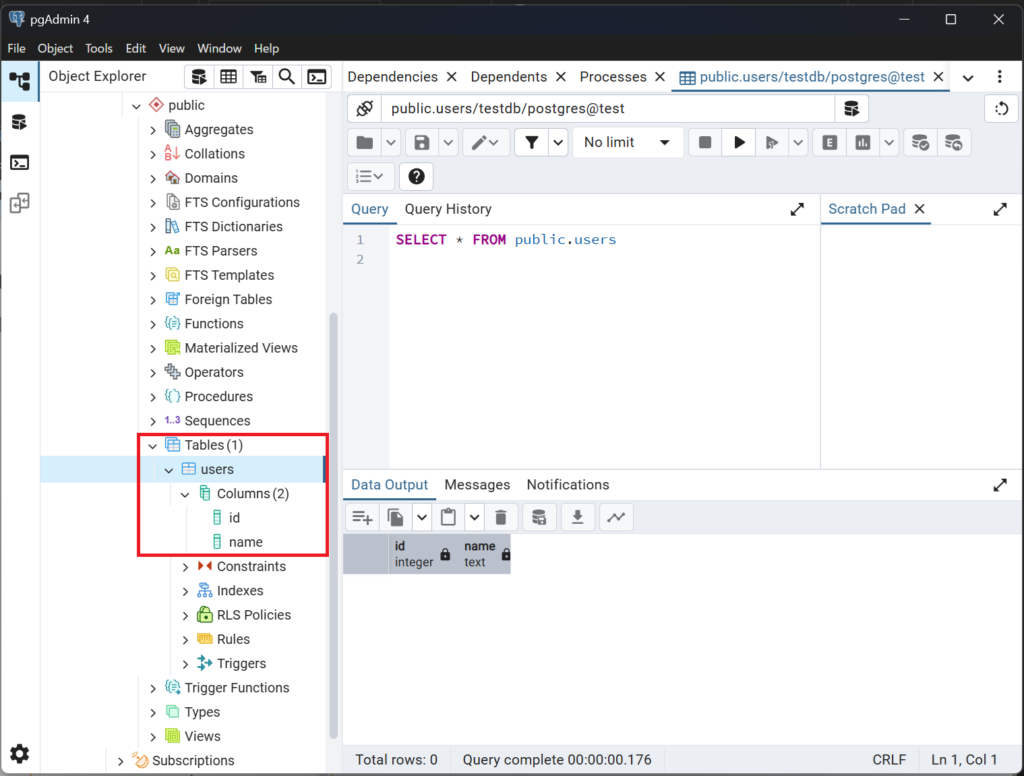This screenshot has width=1024, height=776.
Task: Open the Tools menu
Action: coord(99,48)
